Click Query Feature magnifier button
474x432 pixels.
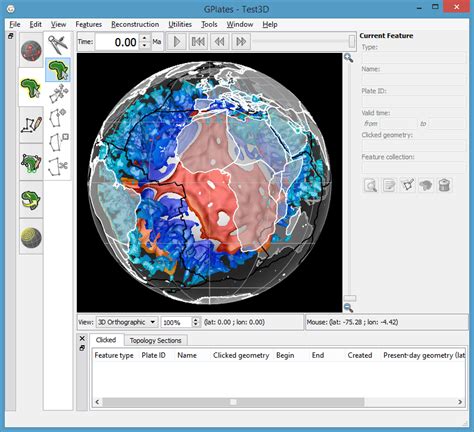pos(370,185)
